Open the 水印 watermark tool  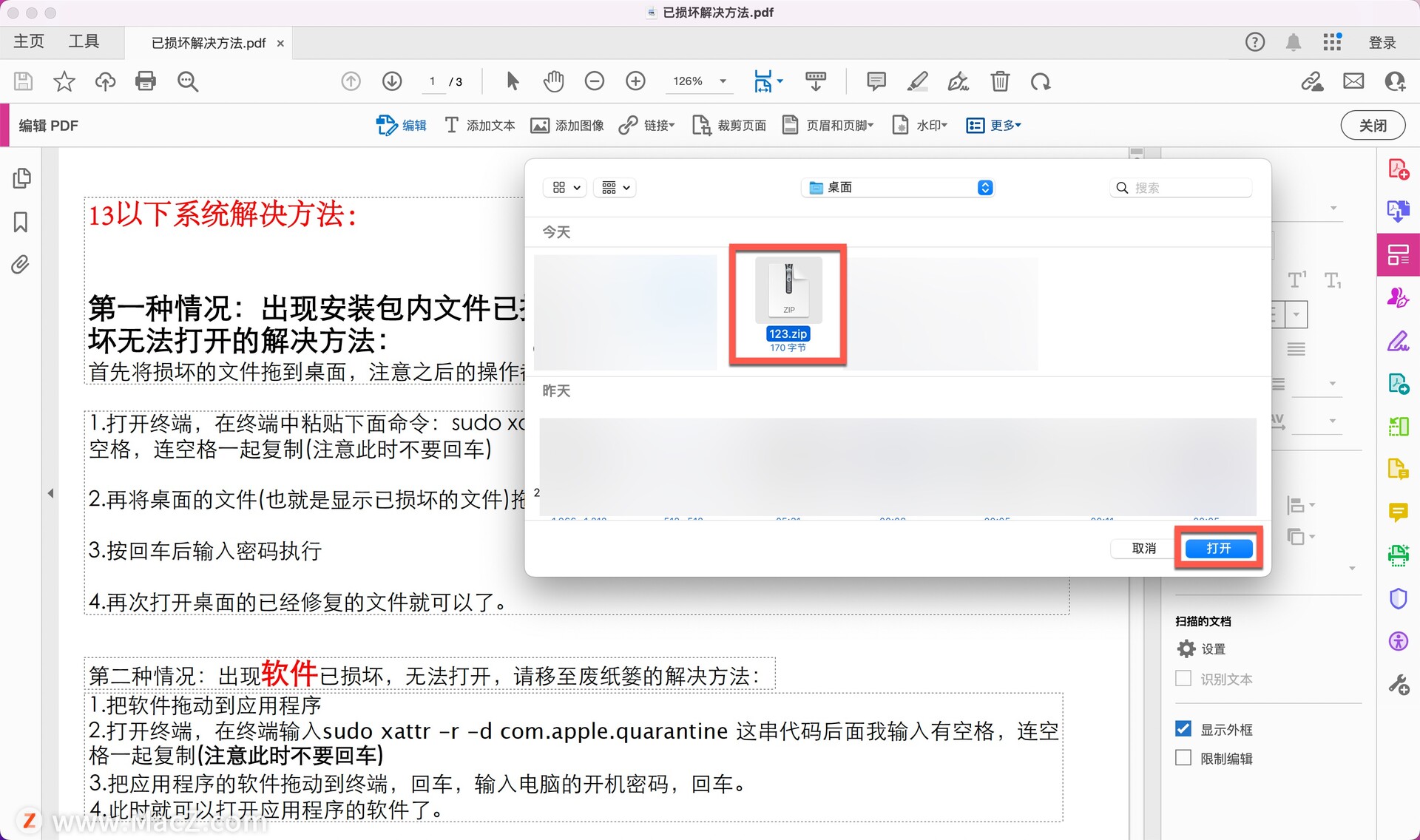point(919,125)
